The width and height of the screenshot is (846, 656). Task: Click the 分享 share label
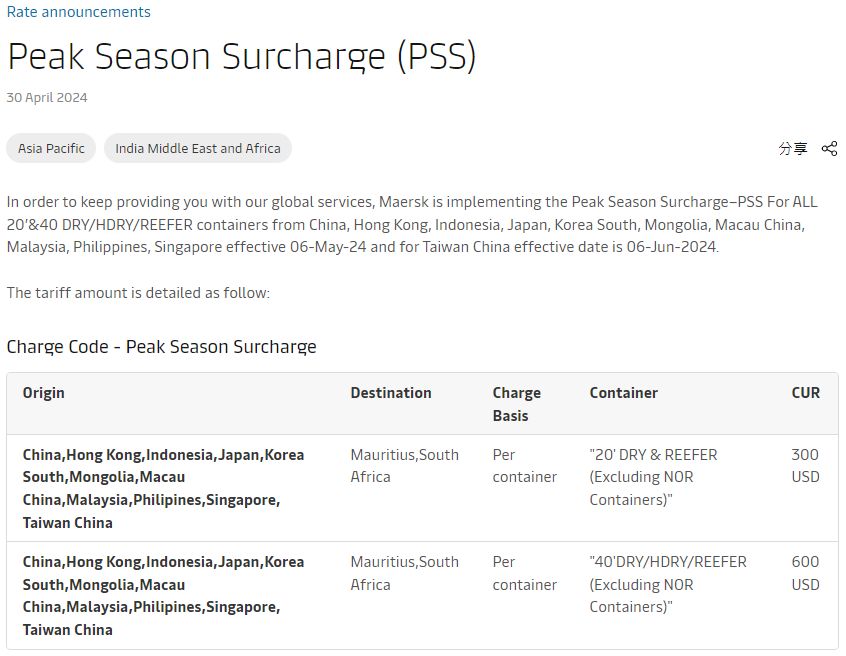pos(793,148)
